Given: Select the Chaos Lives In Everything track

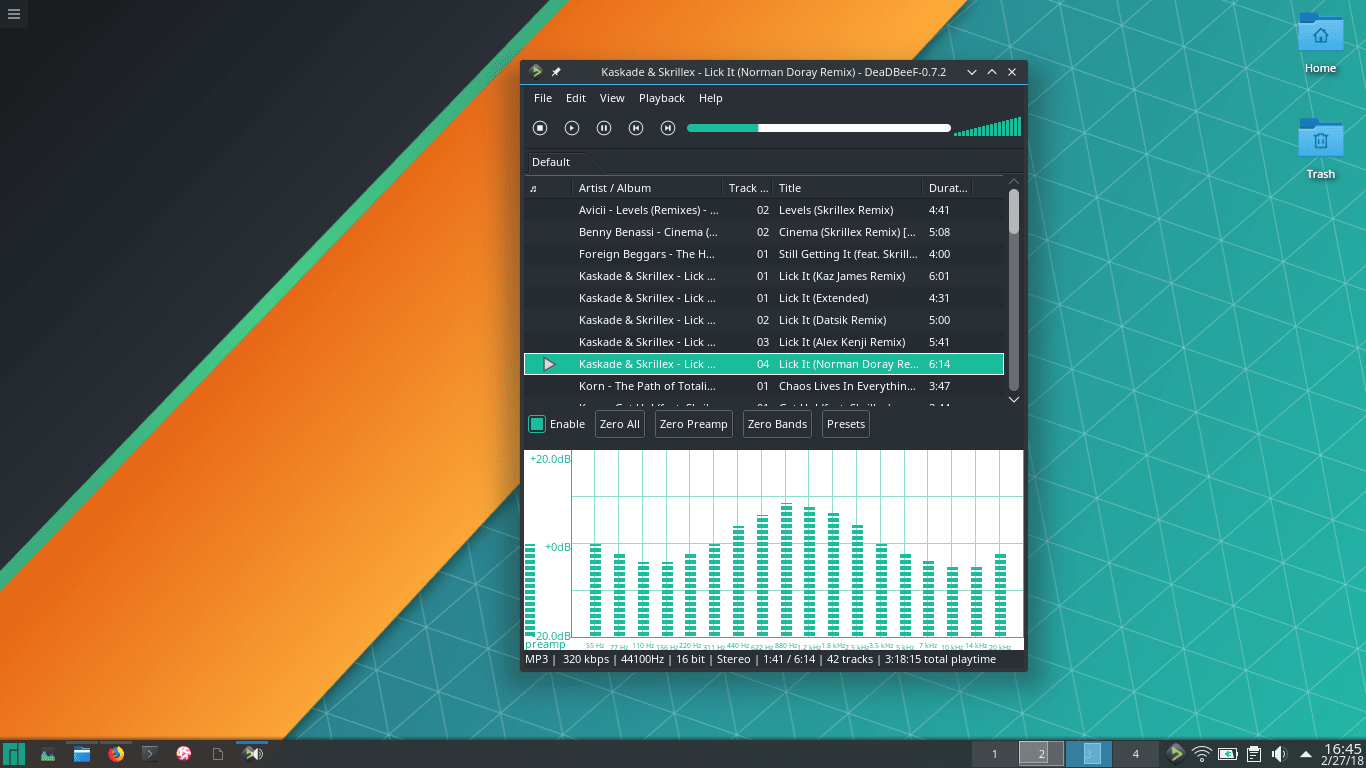Looking at the screenshot, I should 764,386.
